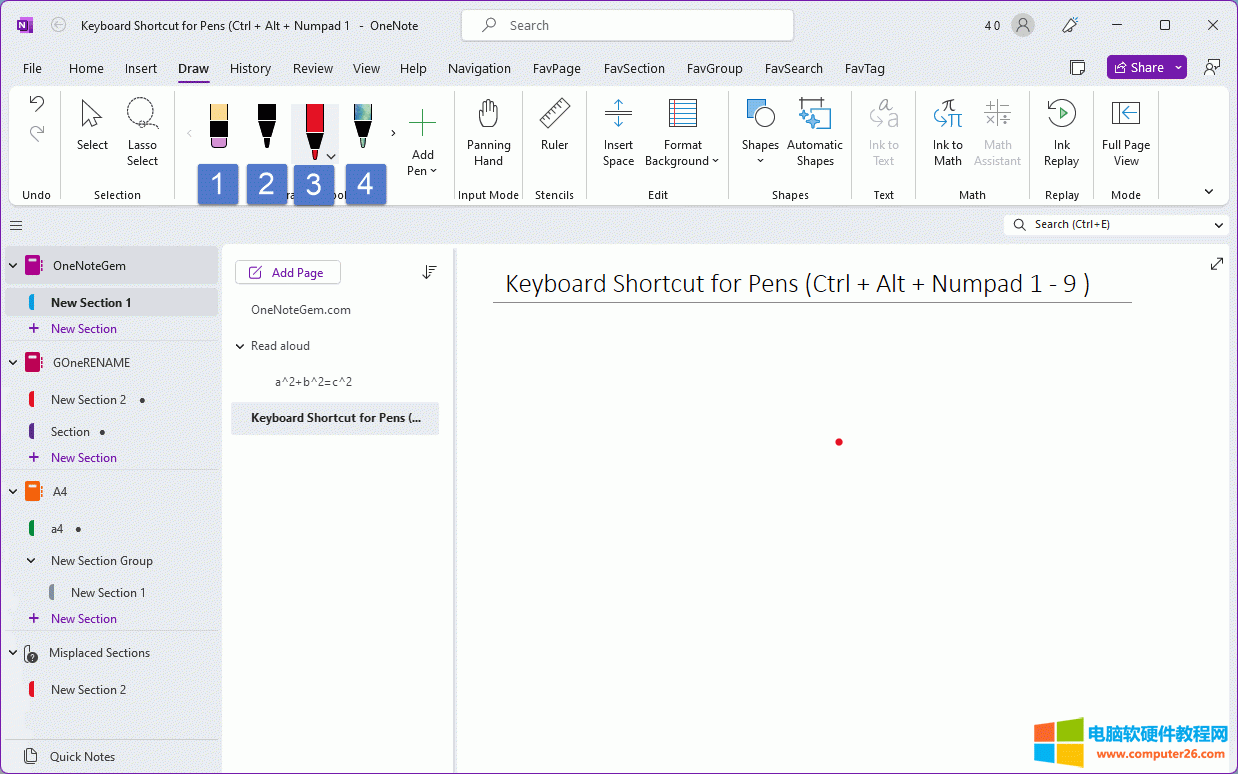Viewport: 1238px width, 774px height.
Task: Start Ink Replay
Action: tap(1061, 132)
